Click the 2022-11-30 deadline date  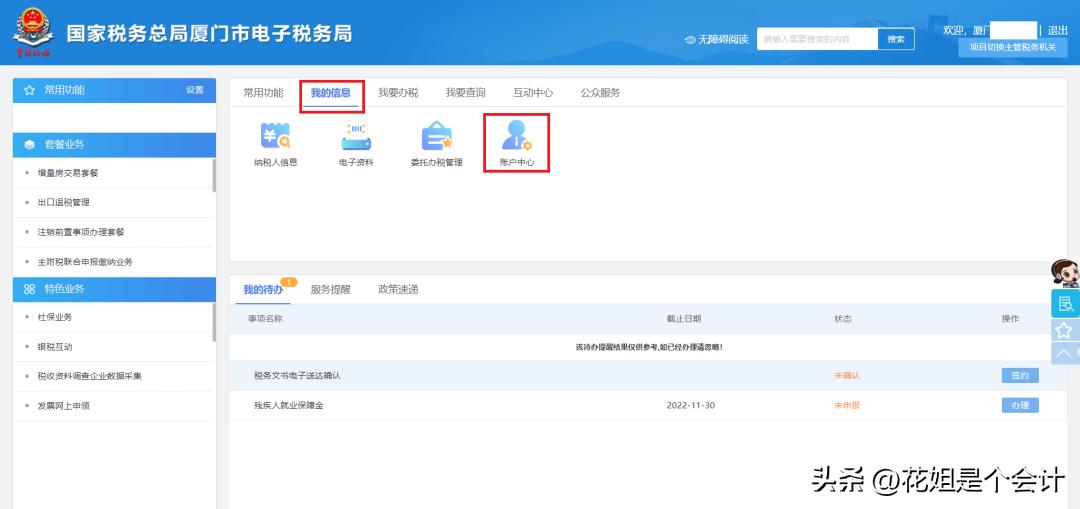[x=691, y=405]
